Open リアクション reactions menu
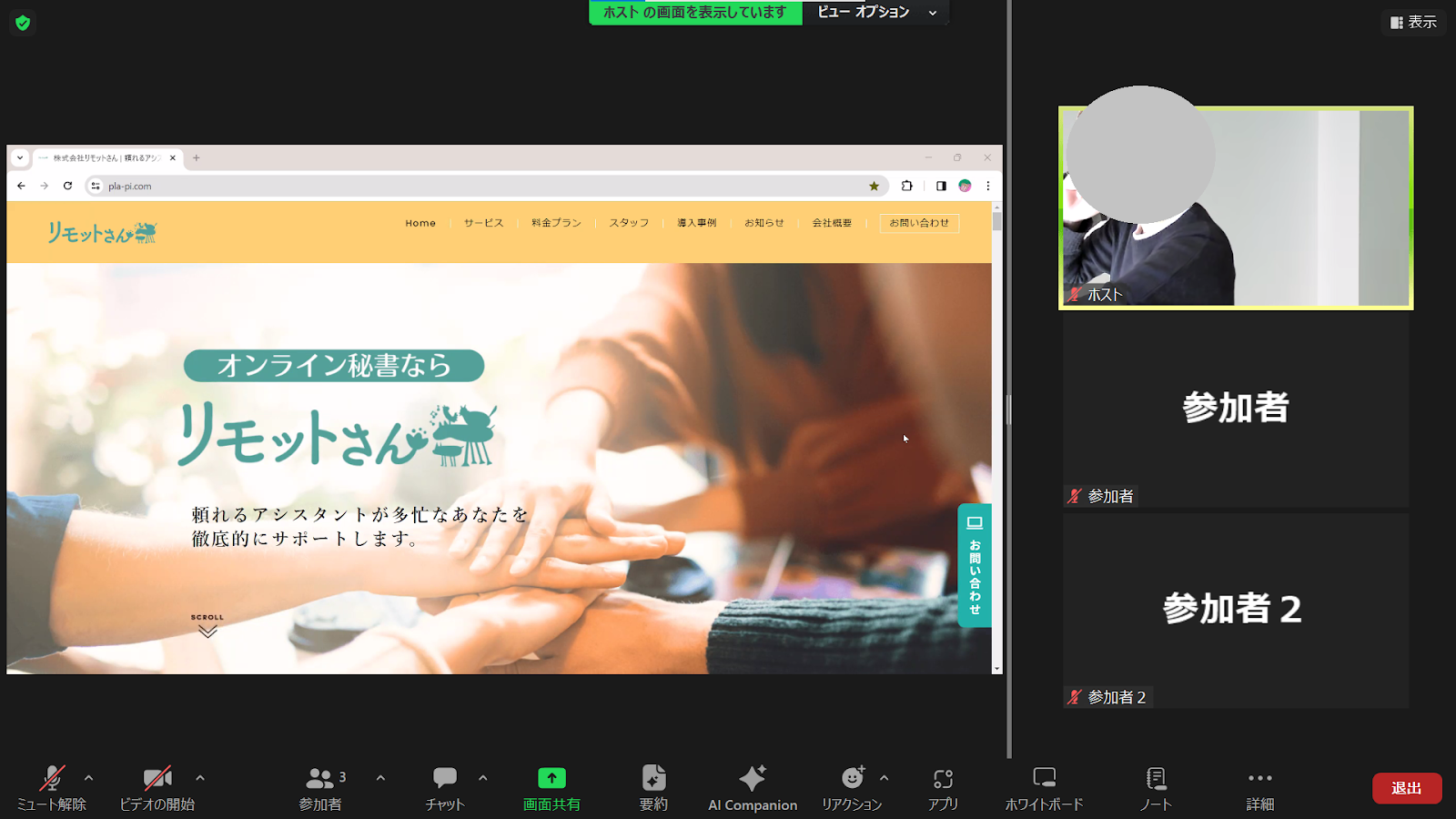The height and width of the screenshot is (819, 1456). 852,788
